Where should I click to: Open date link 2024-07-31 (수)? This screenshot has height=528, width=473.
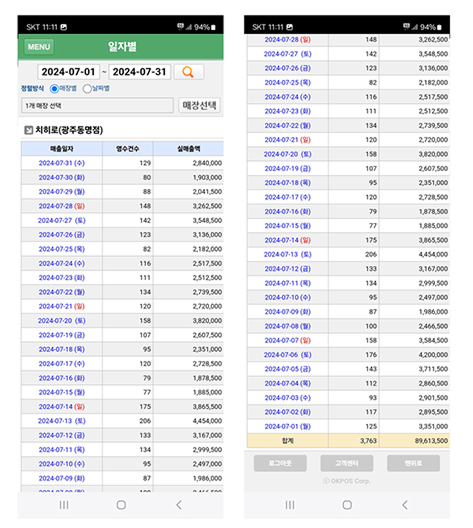pyautogui.click(x=62, y=163)
